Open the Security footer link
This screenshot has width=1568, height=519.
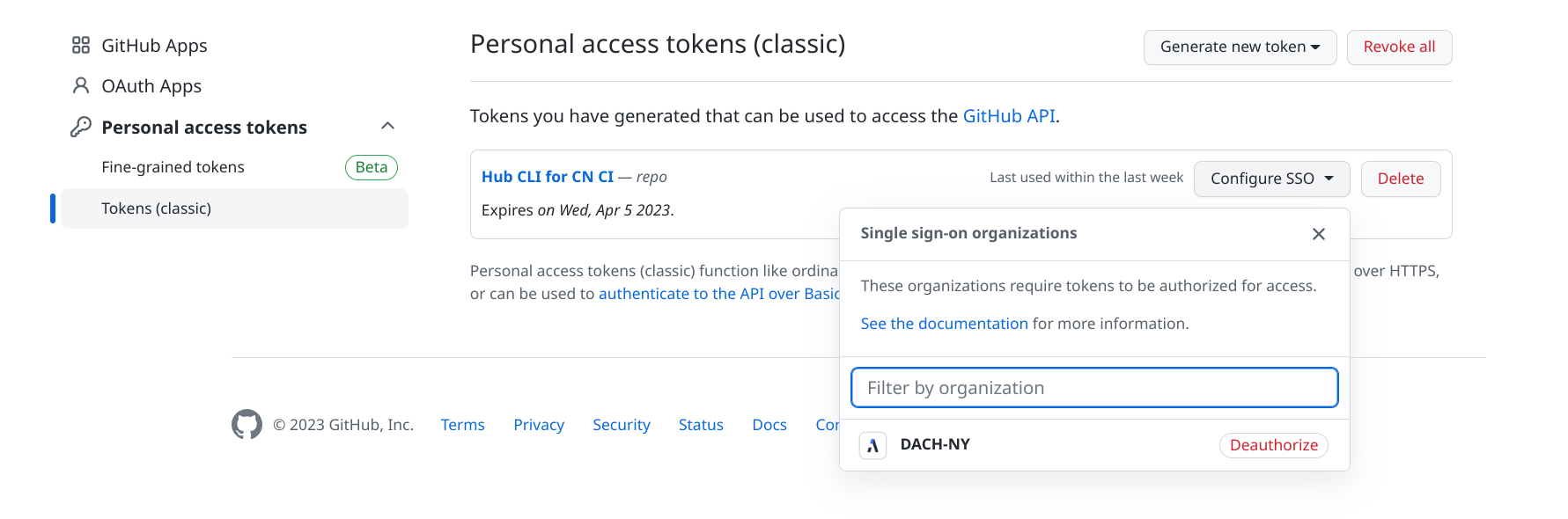tap(622, 425)
